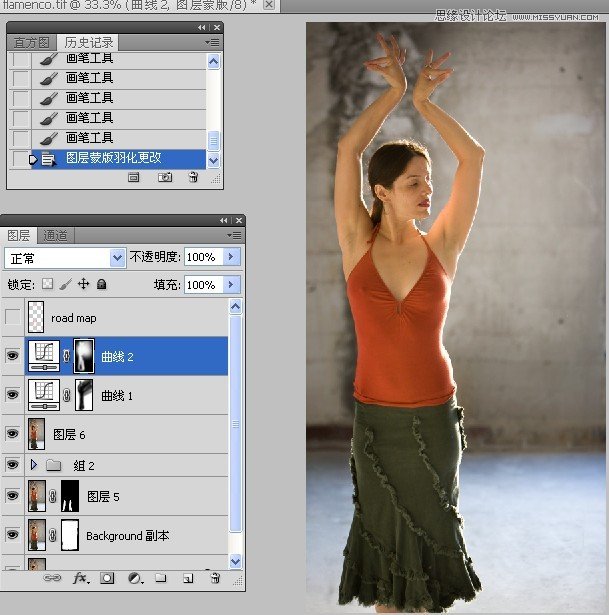The image size is (609, 615).
Task: Switch to the 直方图 tab
Action: pos(31,42)
